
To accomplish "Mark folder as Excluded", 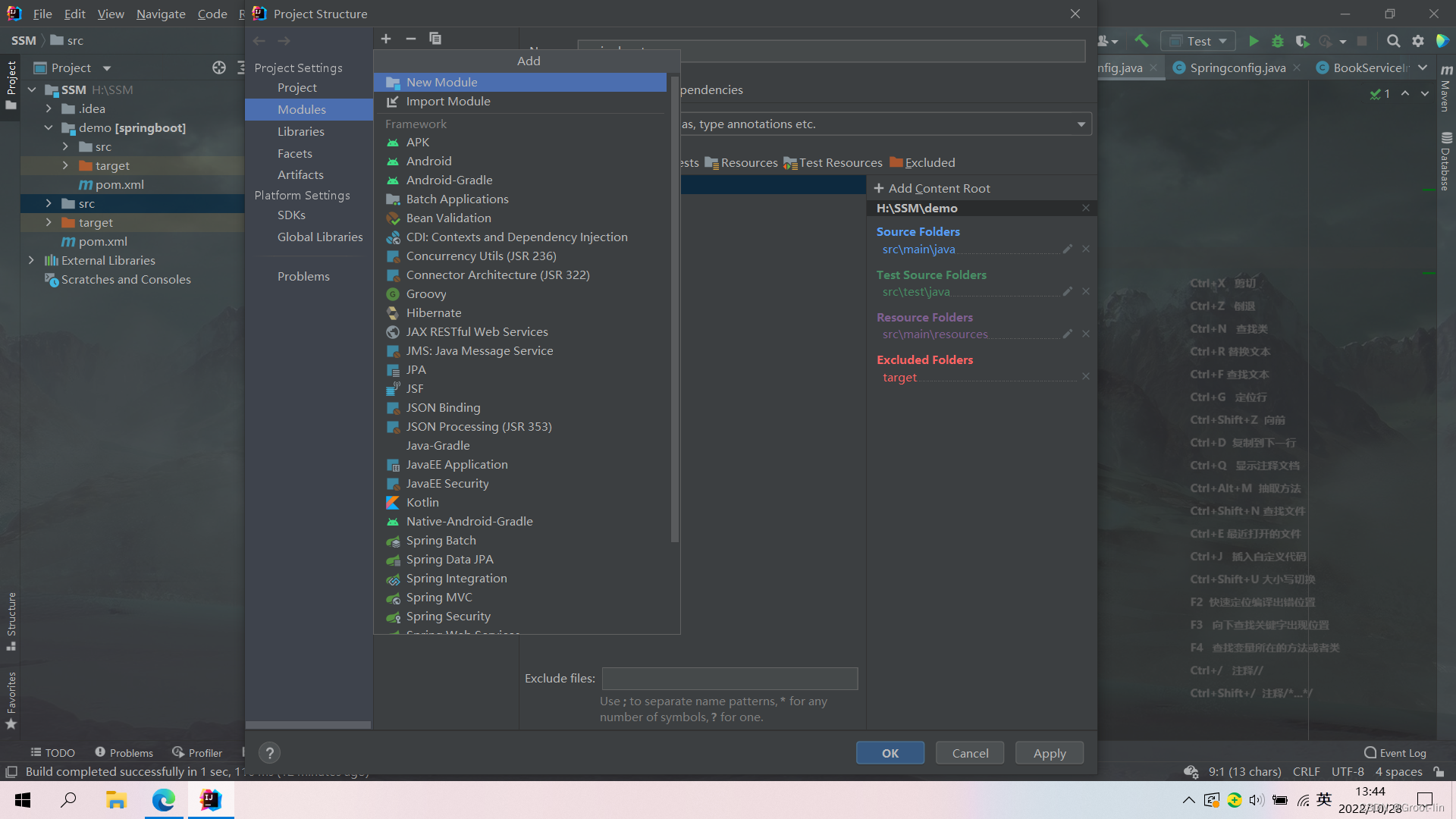I will click(x=922, y=162).
